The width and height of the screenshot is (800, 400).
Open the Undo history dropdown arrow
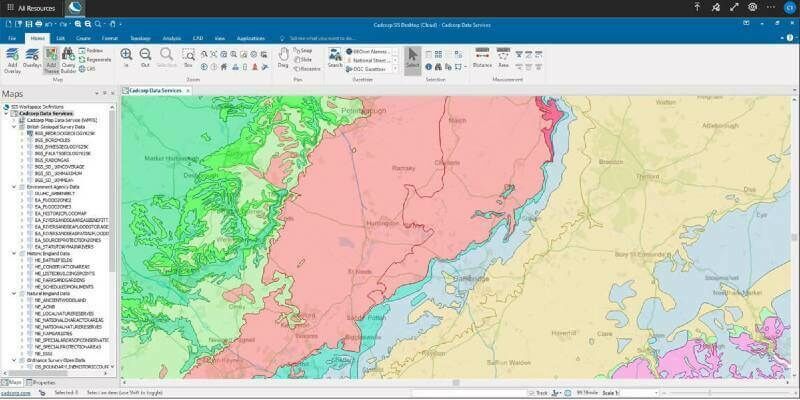pyautogui.click(x=55, y=24)
